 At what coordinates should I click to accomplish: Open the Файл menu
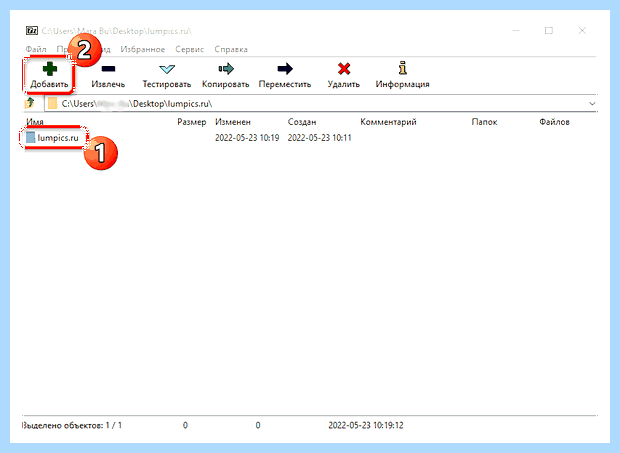tap(36, 49)
